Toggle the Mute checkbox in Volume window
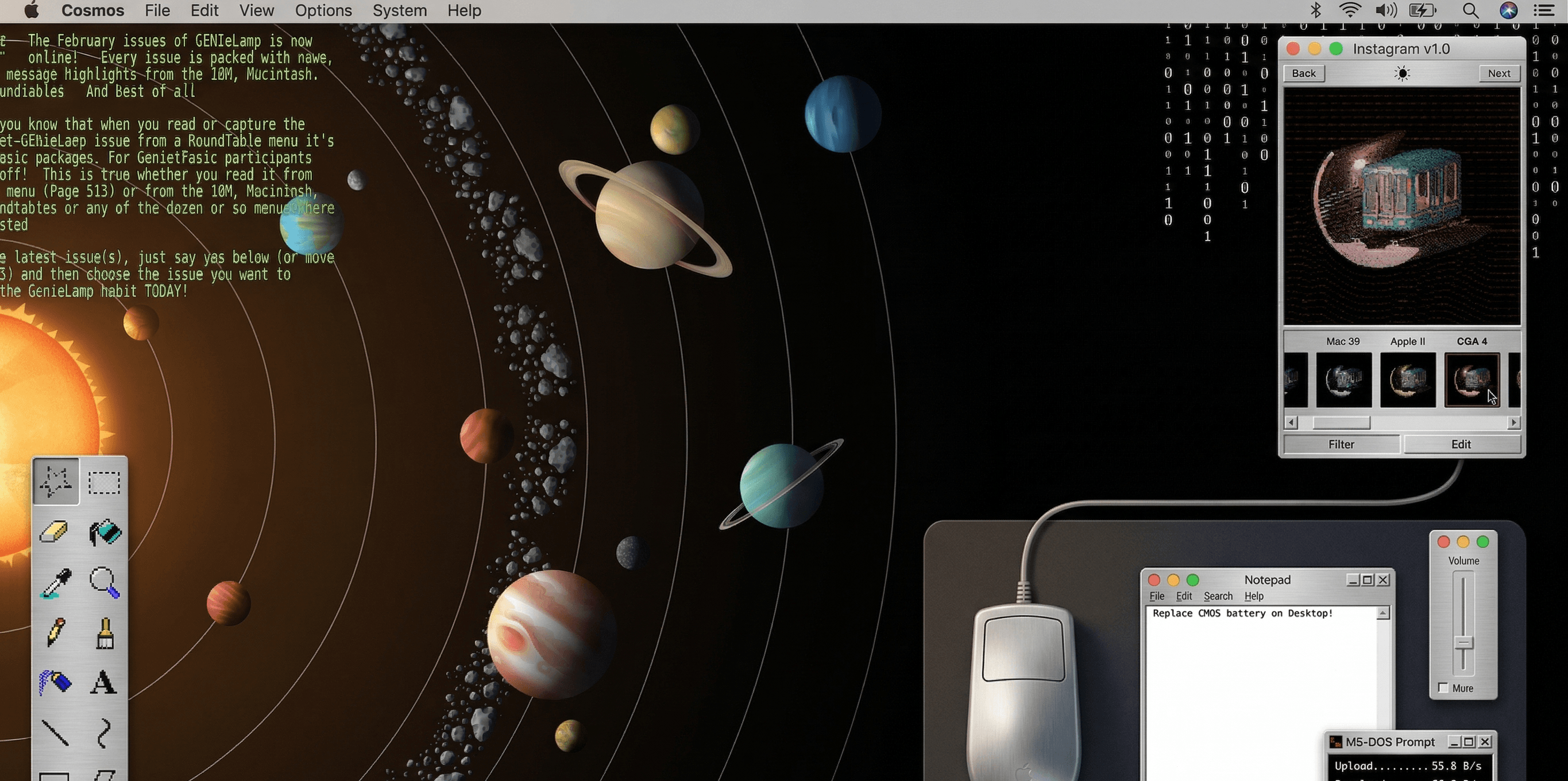This screenshot has width=1568, height=781. coord(1443,687)
